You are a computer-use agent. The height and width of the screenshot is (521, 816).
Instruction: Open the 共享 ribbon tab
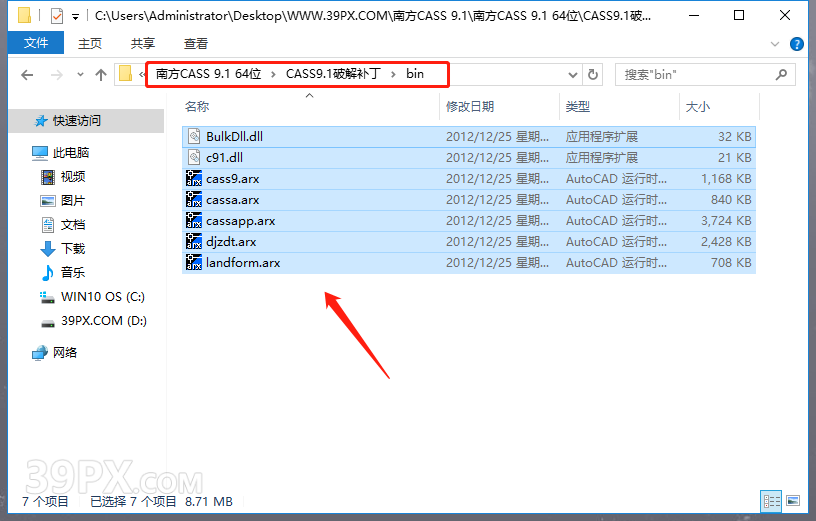(143, 43)
